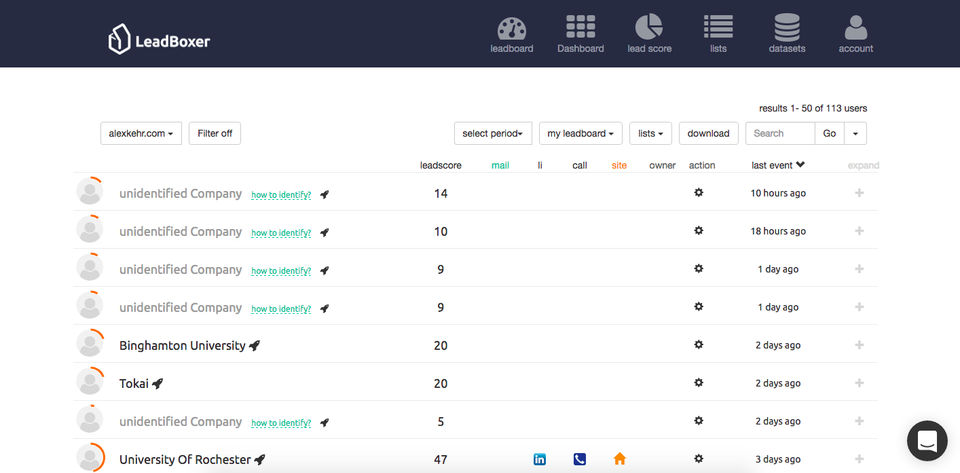The image size is (960, 473).
Task: Sort by last event column
Action: pyautogui.click(x=778, y=165)
